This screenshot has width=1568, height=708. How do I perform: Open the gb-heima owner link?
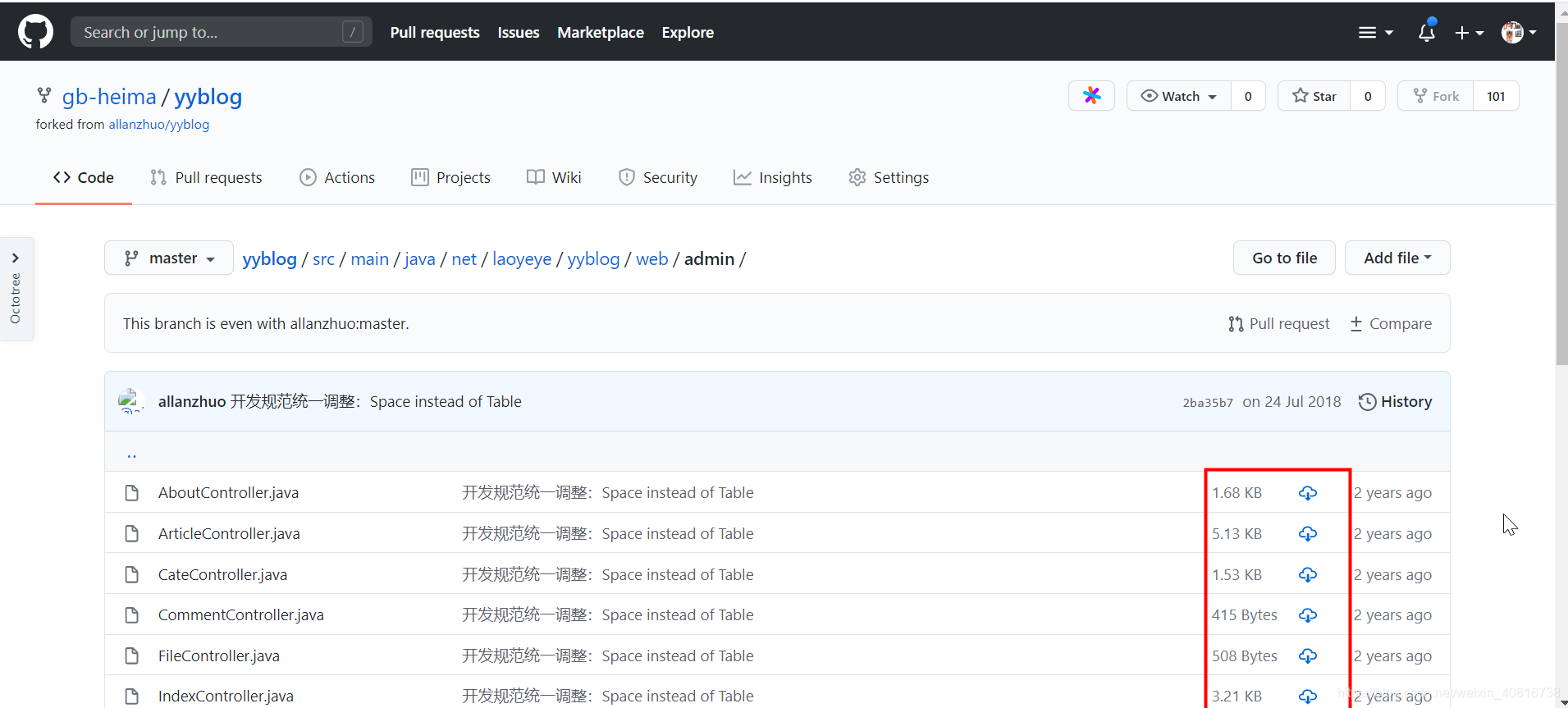(109, 97)
